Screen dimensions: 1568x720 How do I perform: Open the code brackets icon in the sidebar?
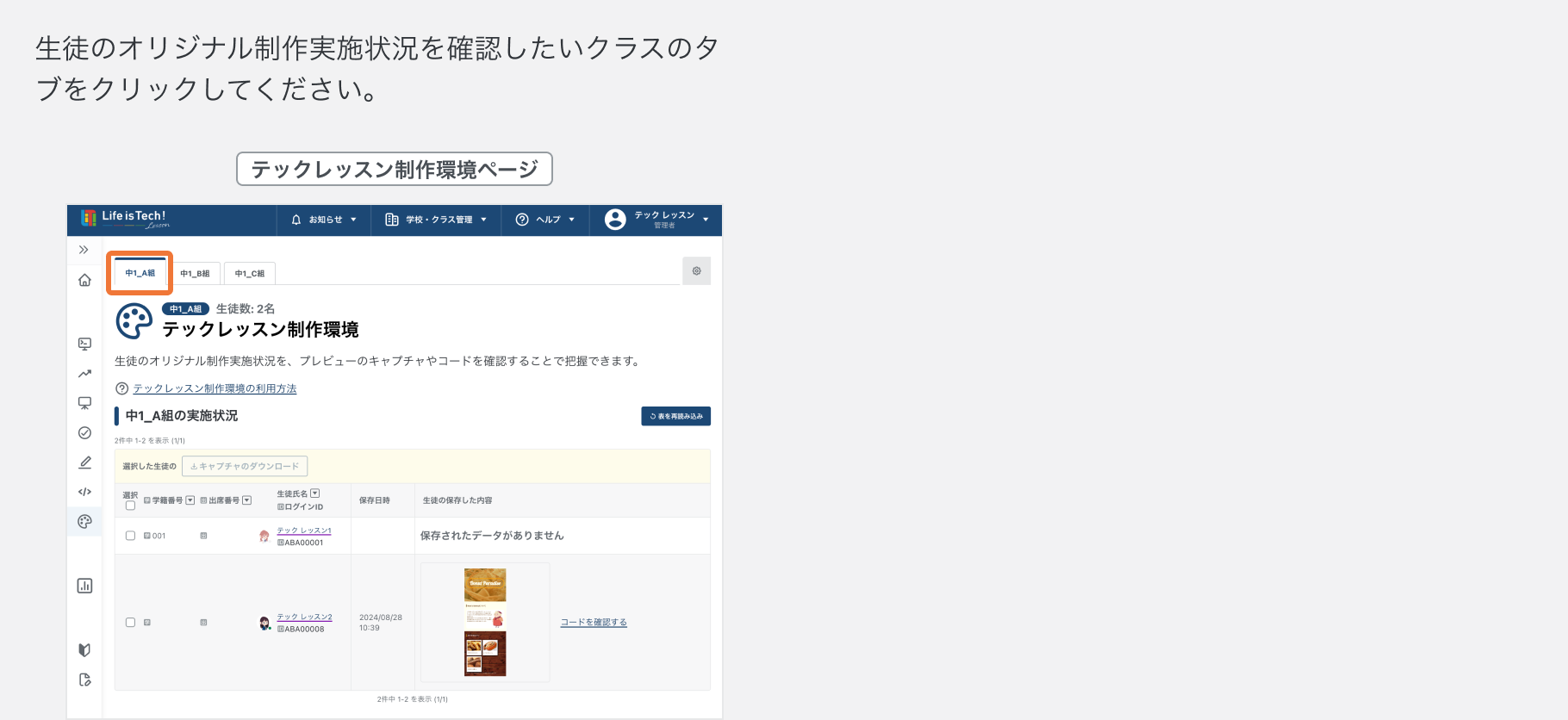[84, 492]
